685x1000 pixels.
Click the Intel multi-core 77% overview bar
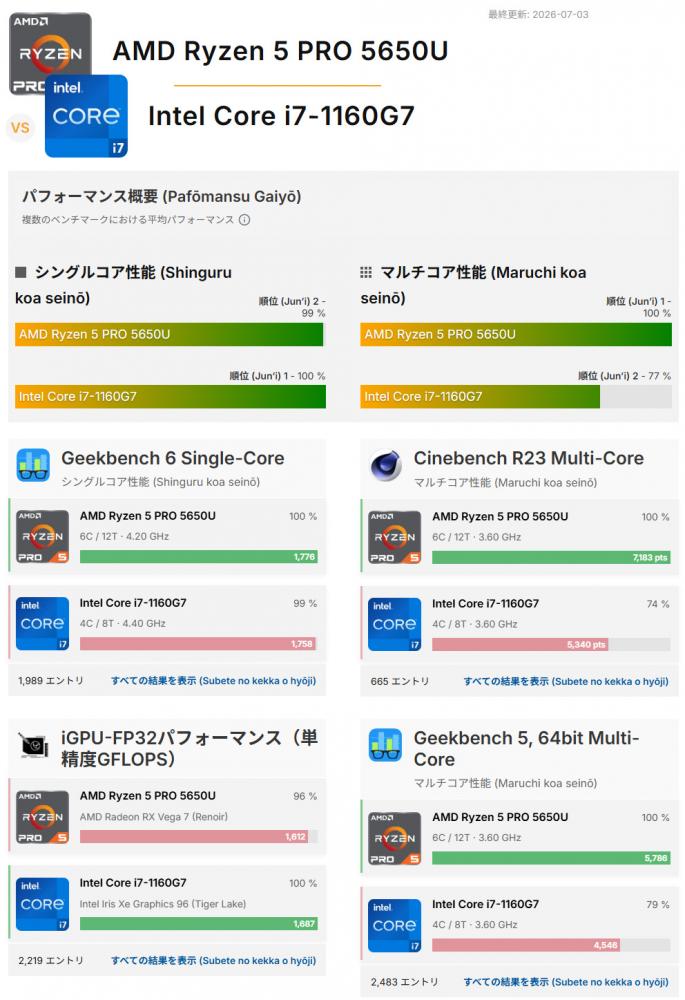480,396
